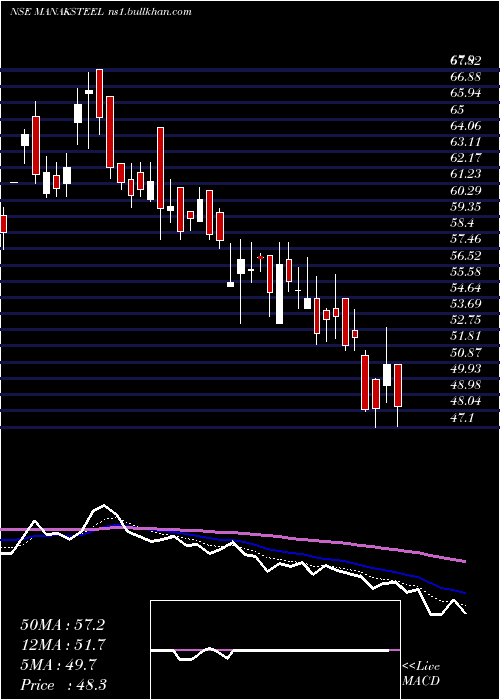Click the 52.75 price axis label
The height and width of the screenshot is (700, 500).
(466, 320)
